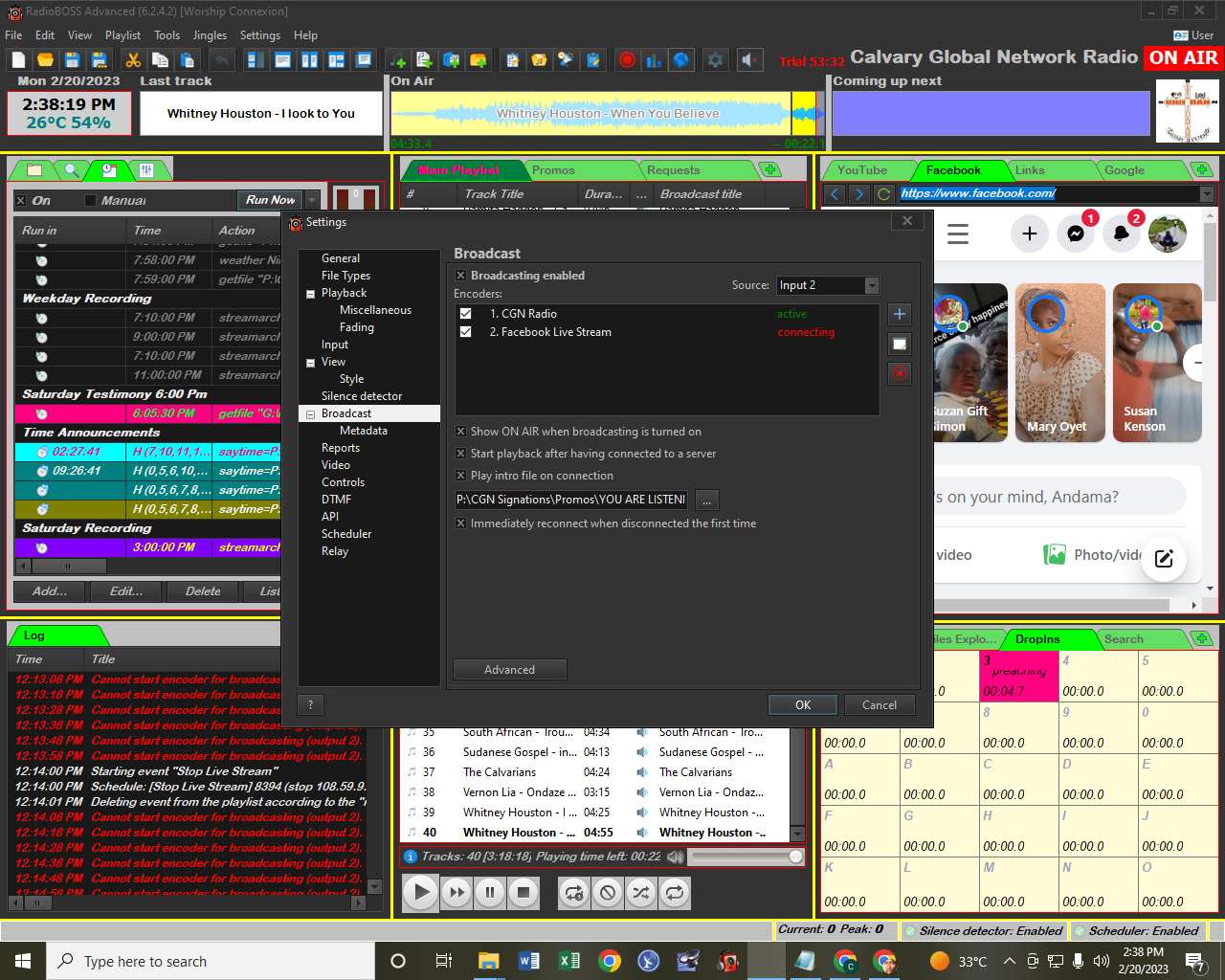The image size is (1225, 980).
Task: Reload the Facebook page in the browser panel
Action: click(x=884, y=193)
